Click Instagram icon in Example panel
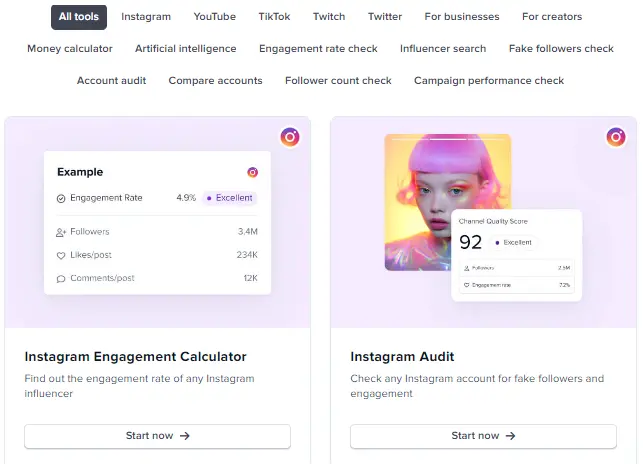Image resolution: width=643 pixels, height=464 pixels. pos(252,172)
